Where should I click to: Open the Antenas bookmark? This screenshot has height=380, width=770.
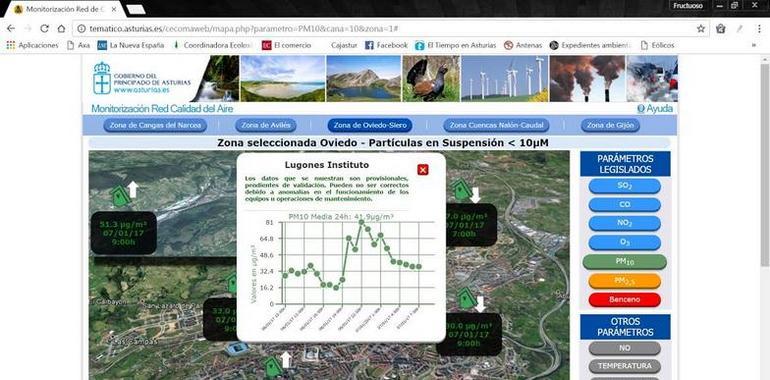pos(523,45)
